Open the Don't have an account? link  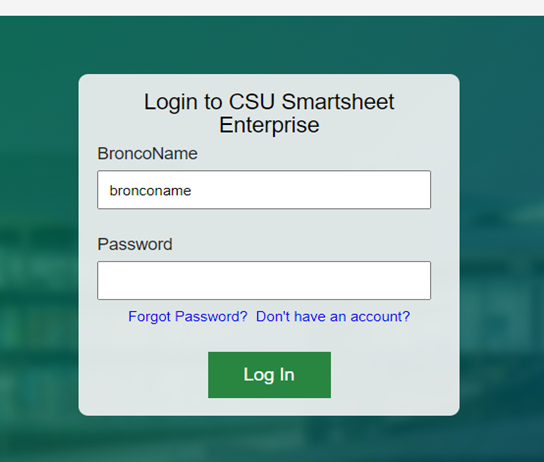[x=333, y=317]
